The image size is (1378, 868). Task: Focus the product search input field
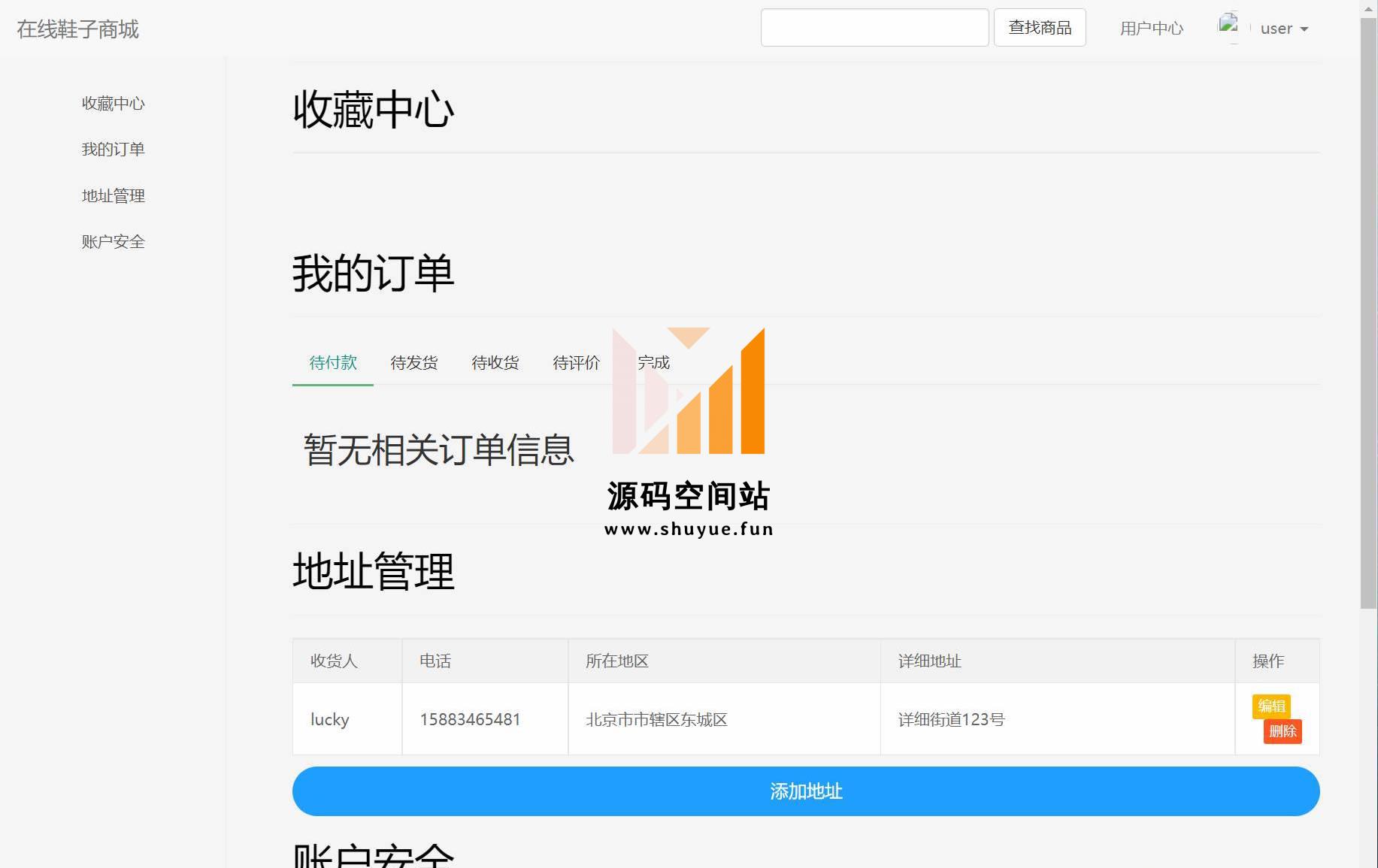click(874, 28)
